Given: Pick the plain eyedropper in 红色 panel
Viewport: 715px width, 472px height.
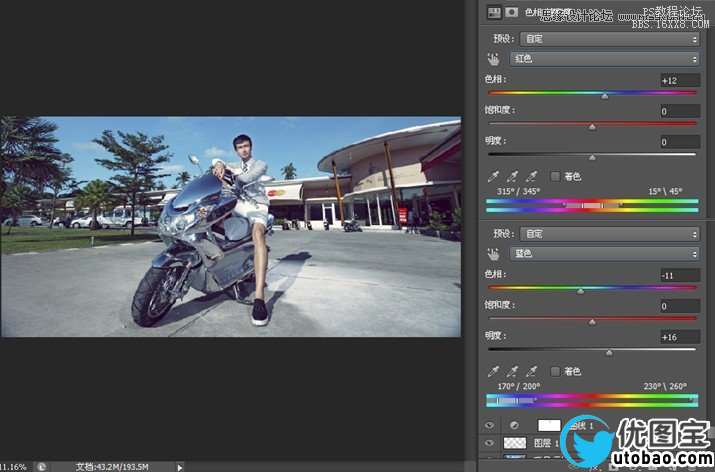Looking at the screenshot, I should point(493,176).
